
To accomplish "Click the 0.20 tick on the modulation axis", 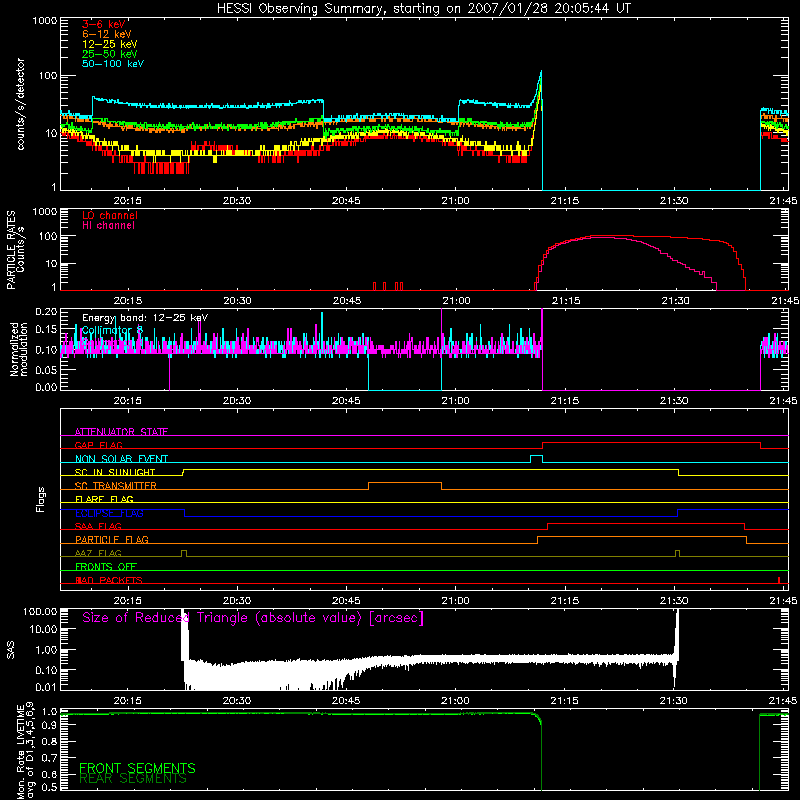I will (x=46, y=311).
